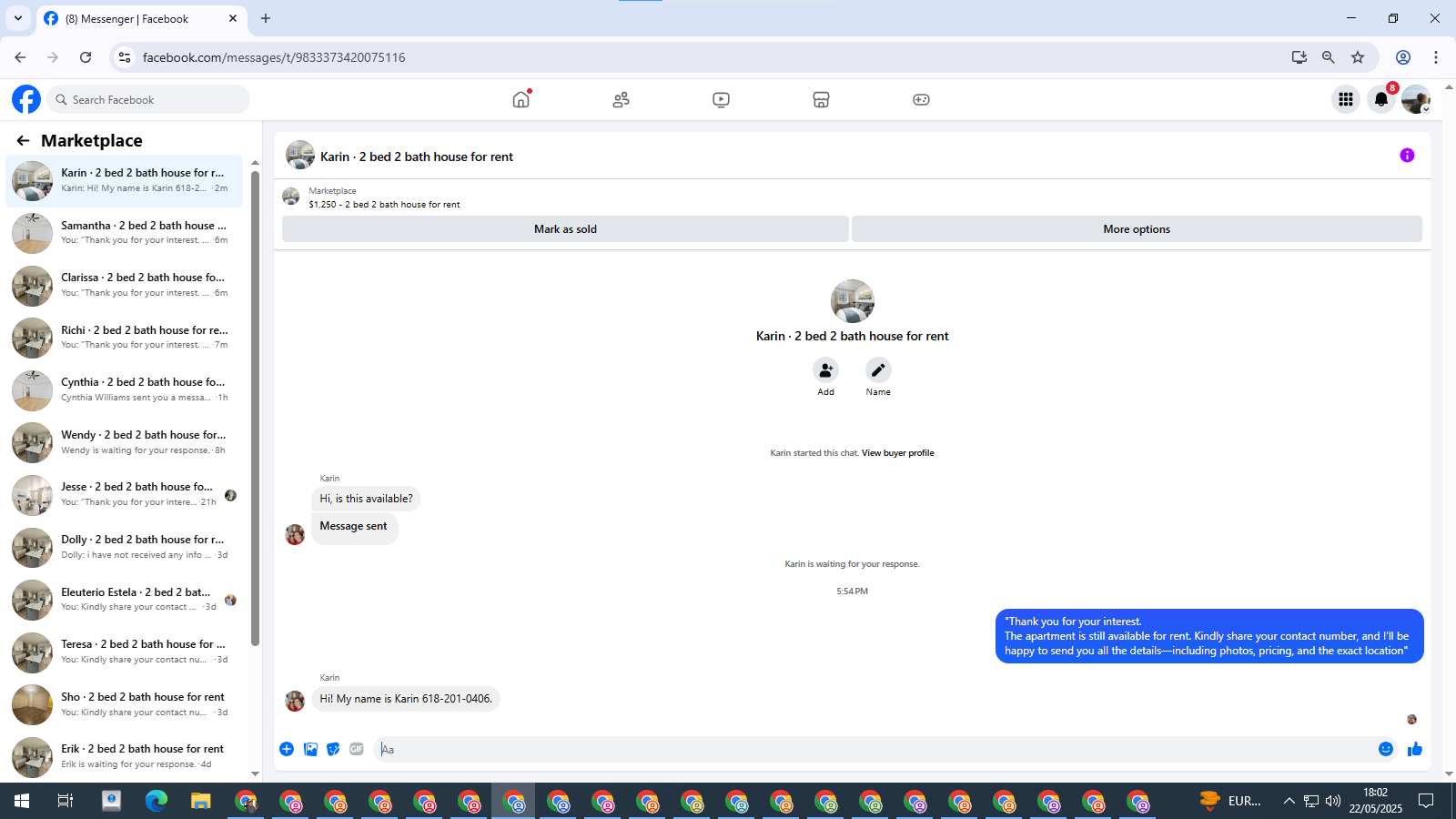1456x819 pixels.
Task: Open the notifications bell
Action: [x=1381, y=99]
